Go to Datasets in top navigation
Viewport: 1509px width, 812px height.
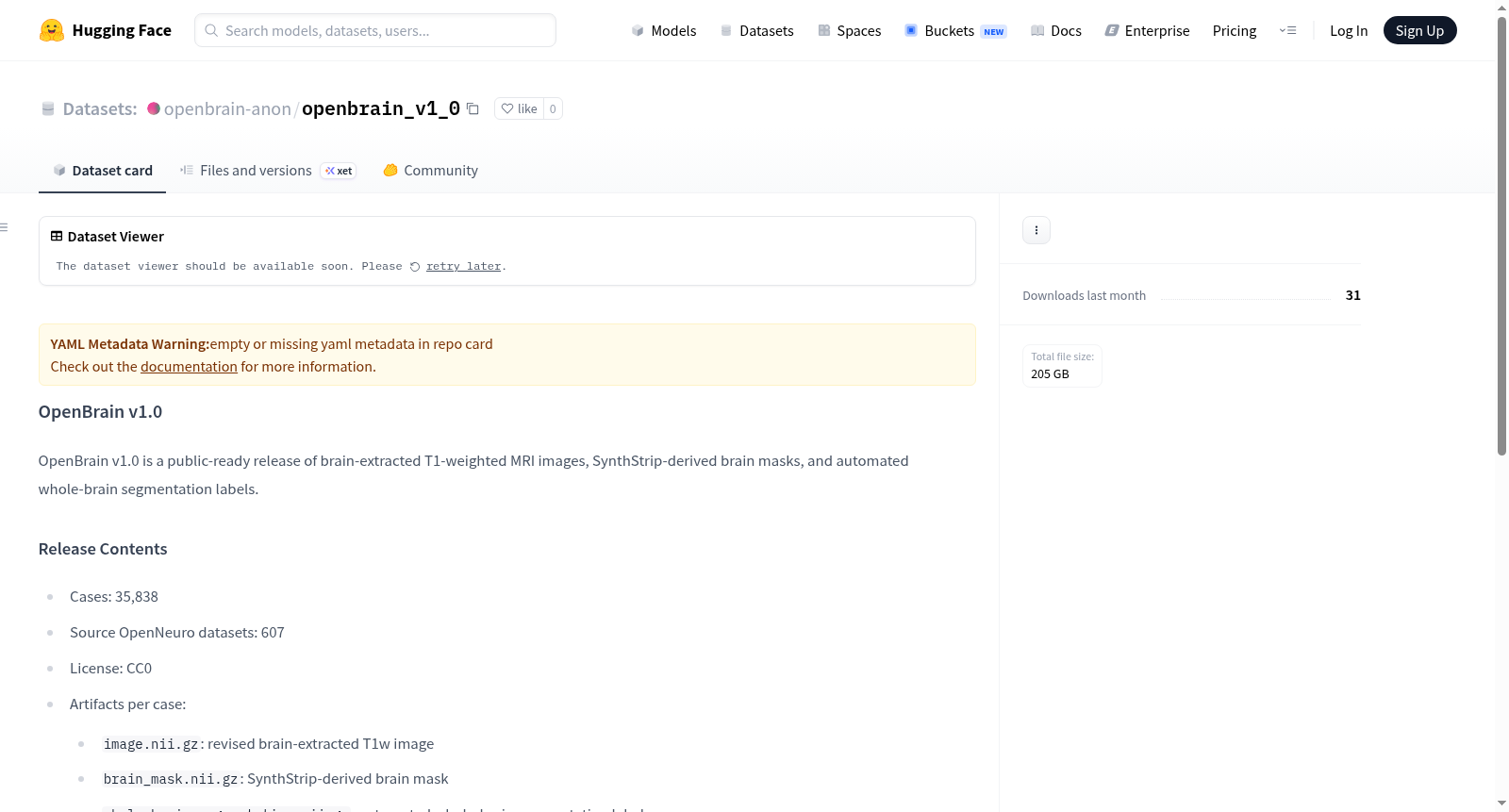point(756,30)
